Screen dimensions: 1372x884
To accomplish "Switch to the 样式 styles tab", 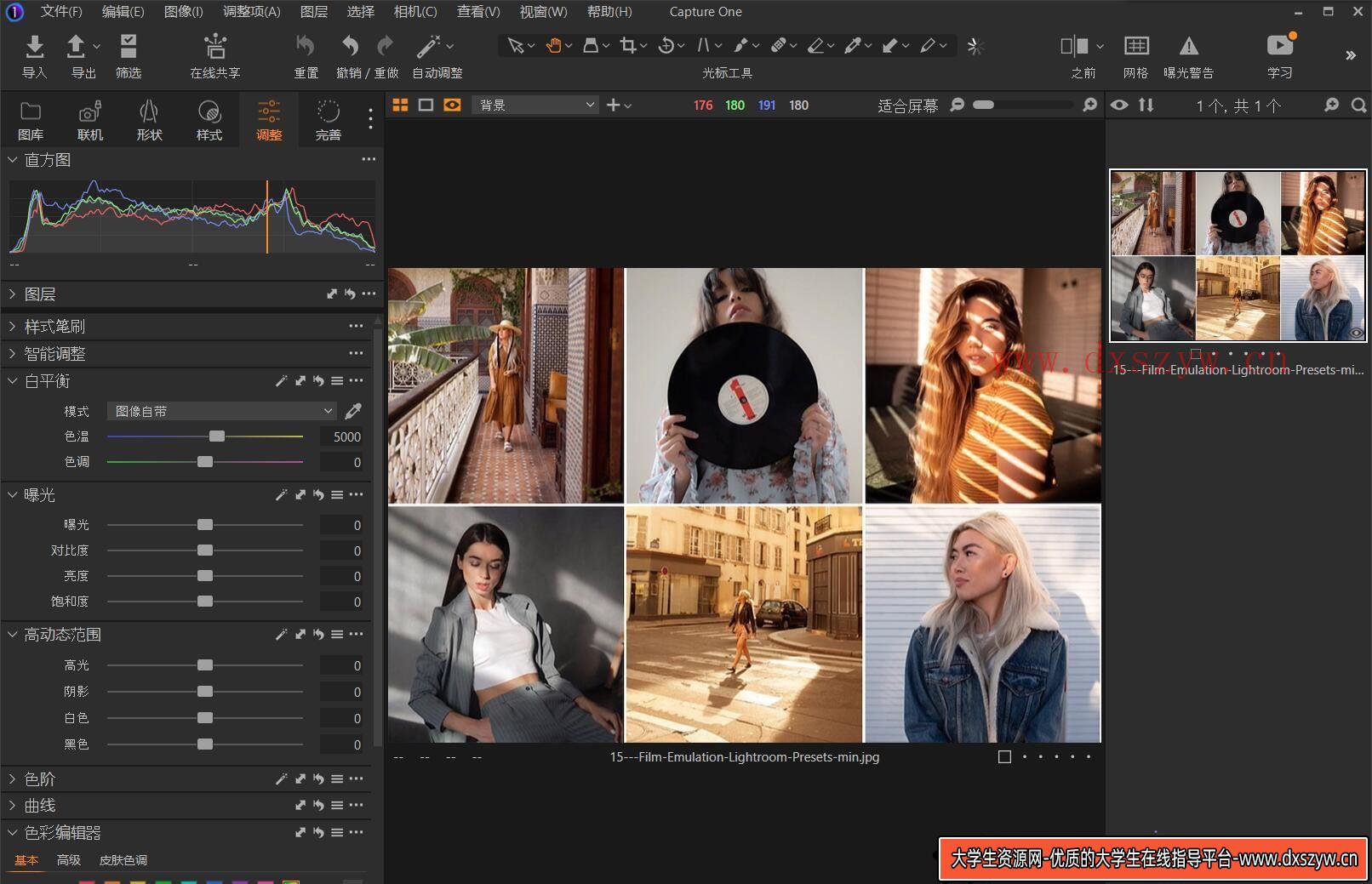I will (209, 120).
